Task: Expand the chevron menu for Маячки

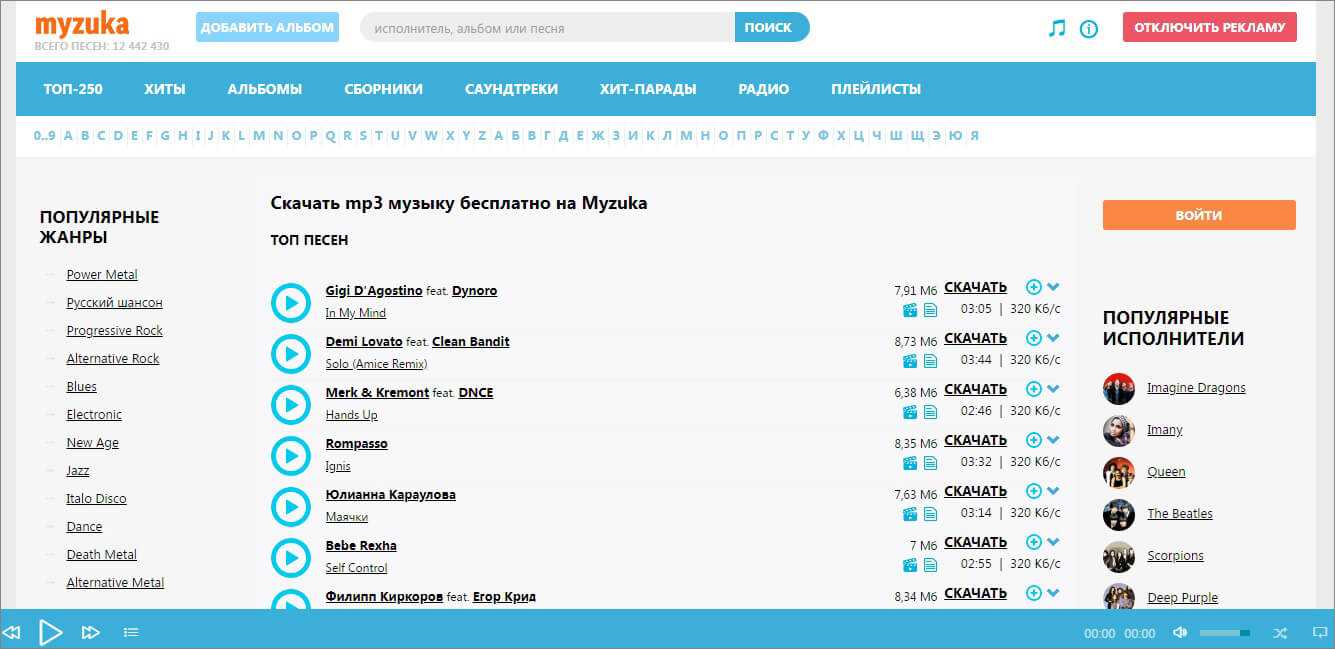Action: pyautogui.click(x=1053, y=491)
